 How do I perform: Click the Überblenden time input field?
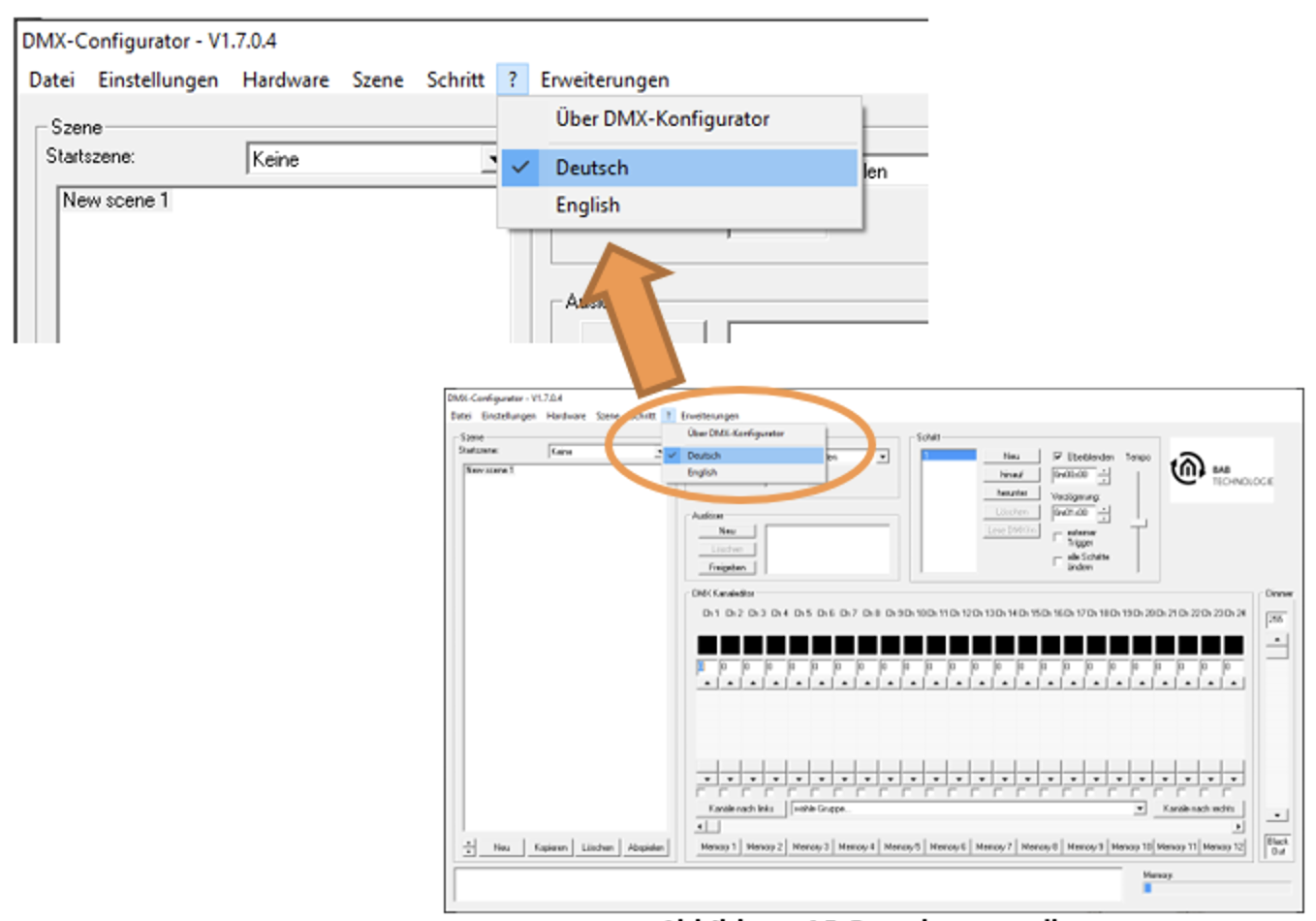tap(1075, 475)
